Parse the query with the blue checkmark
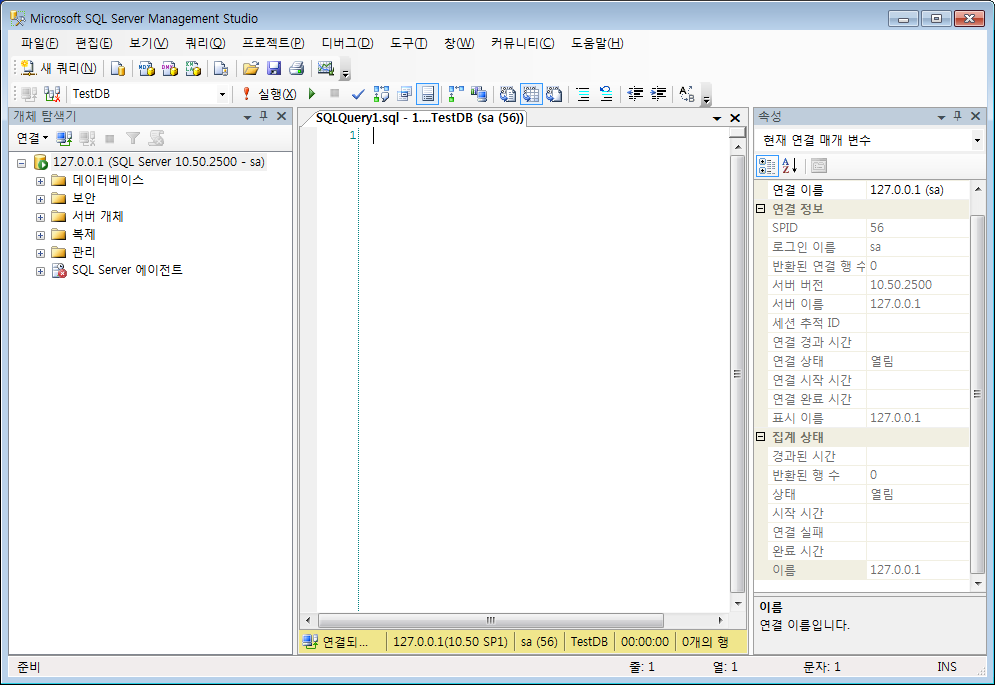995x685 pixels. click(x=358, y=94)
